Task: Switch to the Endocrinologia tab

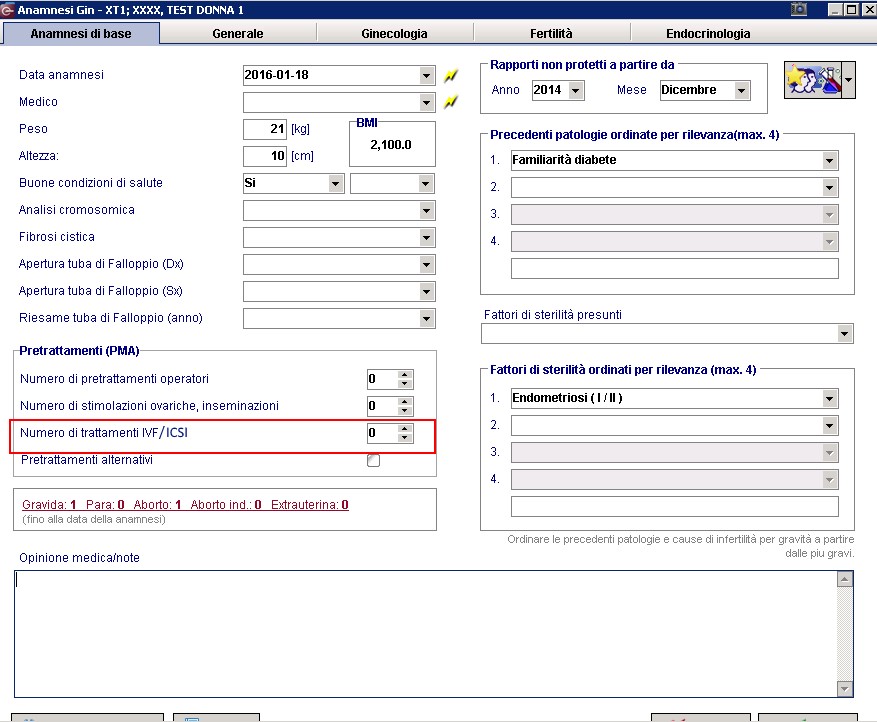Action: tap(708, 34)
